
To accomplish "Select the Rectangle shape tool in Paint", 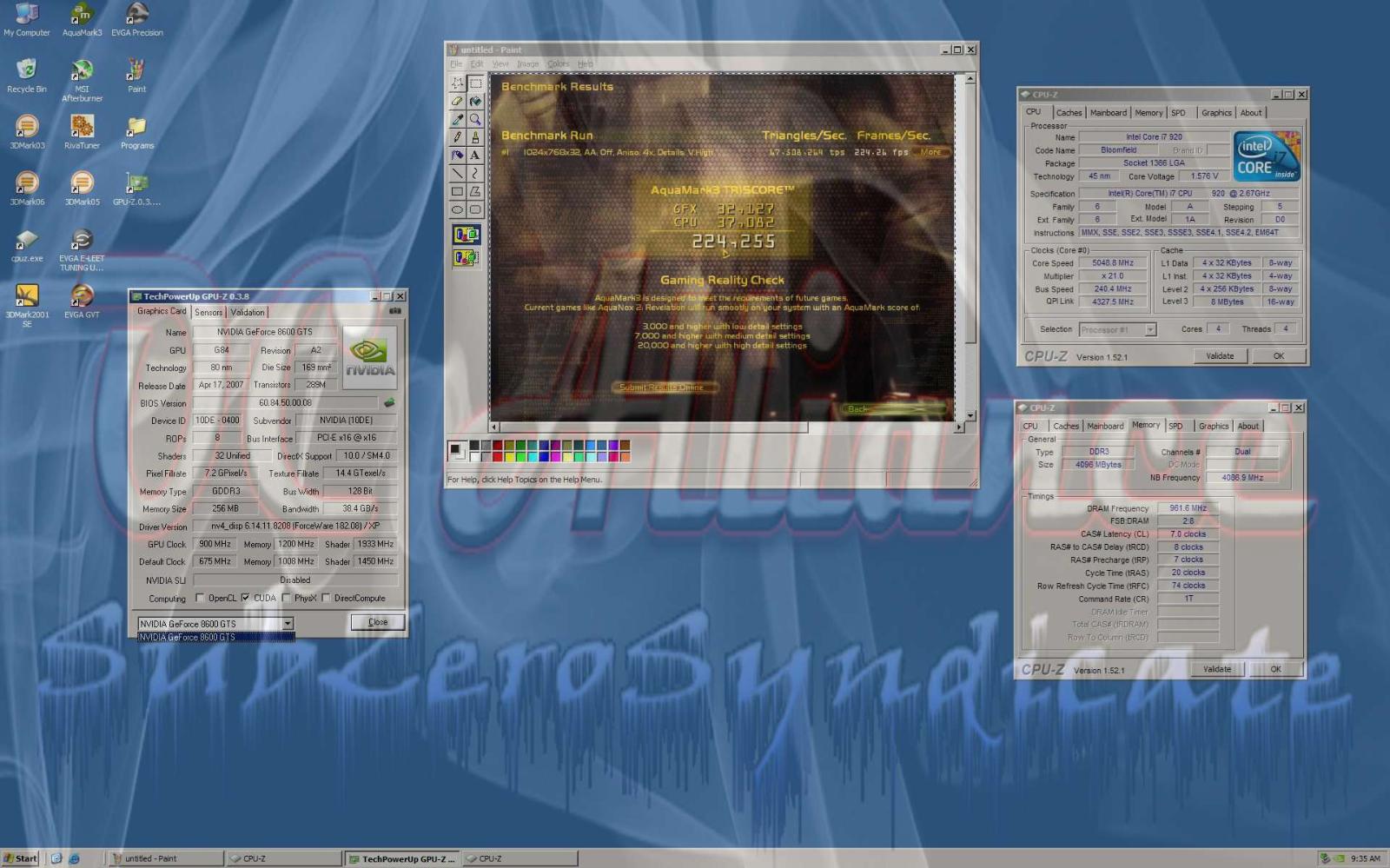I will pos(457,191).
